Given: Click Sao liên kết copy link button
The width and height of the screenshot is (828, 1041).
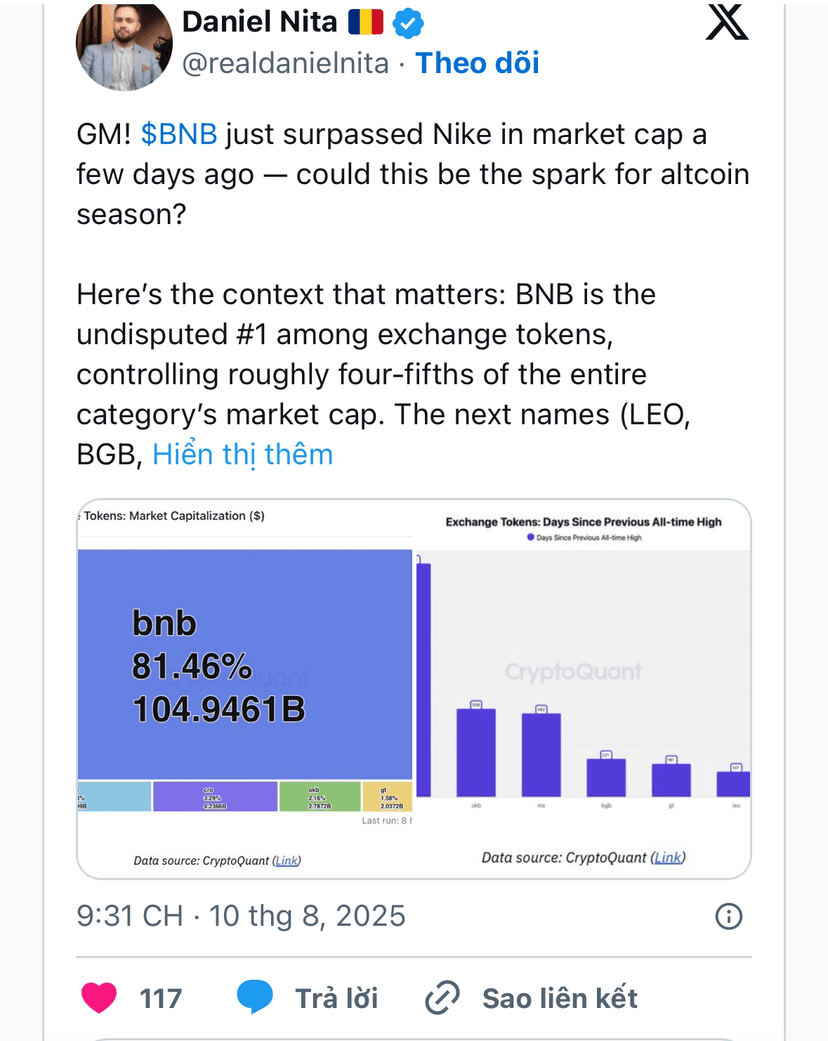Looking at the screenshot, I should point(559,998).
